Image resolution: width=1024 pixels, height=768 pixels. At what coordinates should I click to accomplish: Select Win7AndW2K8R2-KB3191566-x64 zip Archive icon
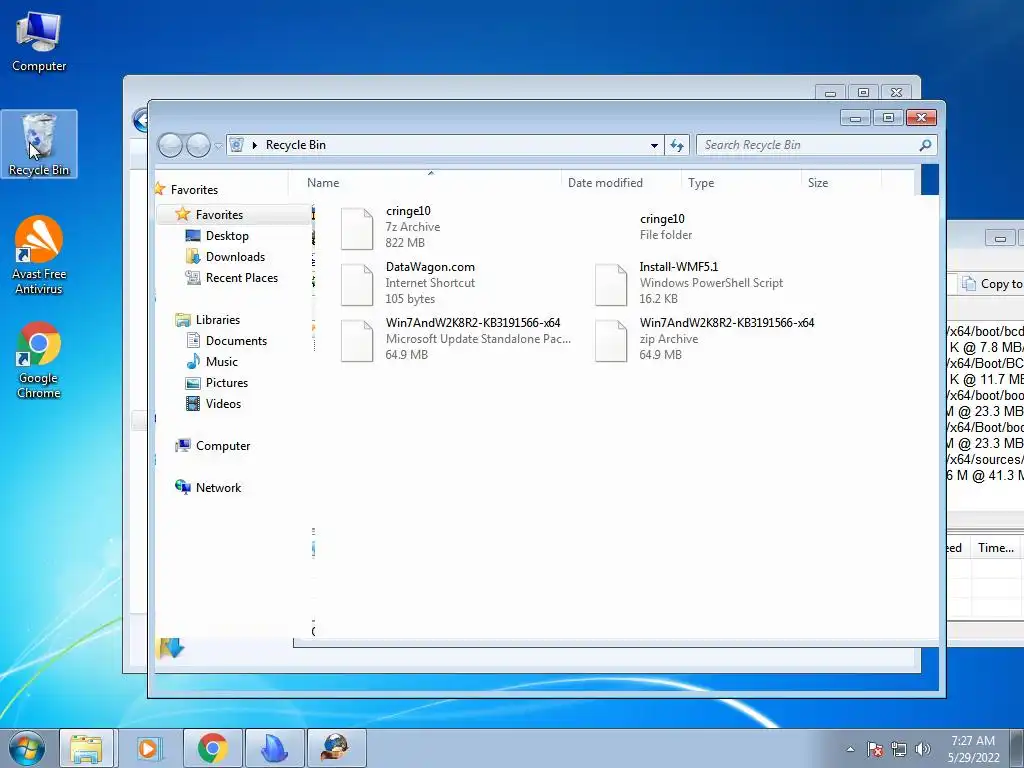tap(611, 340)
